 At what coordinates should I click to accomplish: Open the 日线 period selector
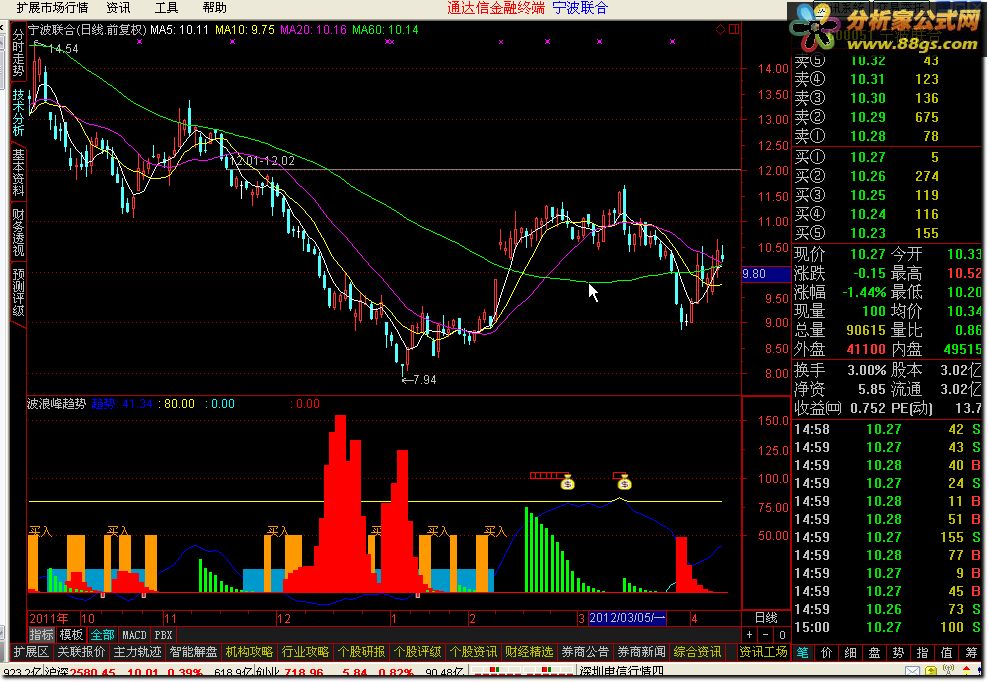click(766, 618)
